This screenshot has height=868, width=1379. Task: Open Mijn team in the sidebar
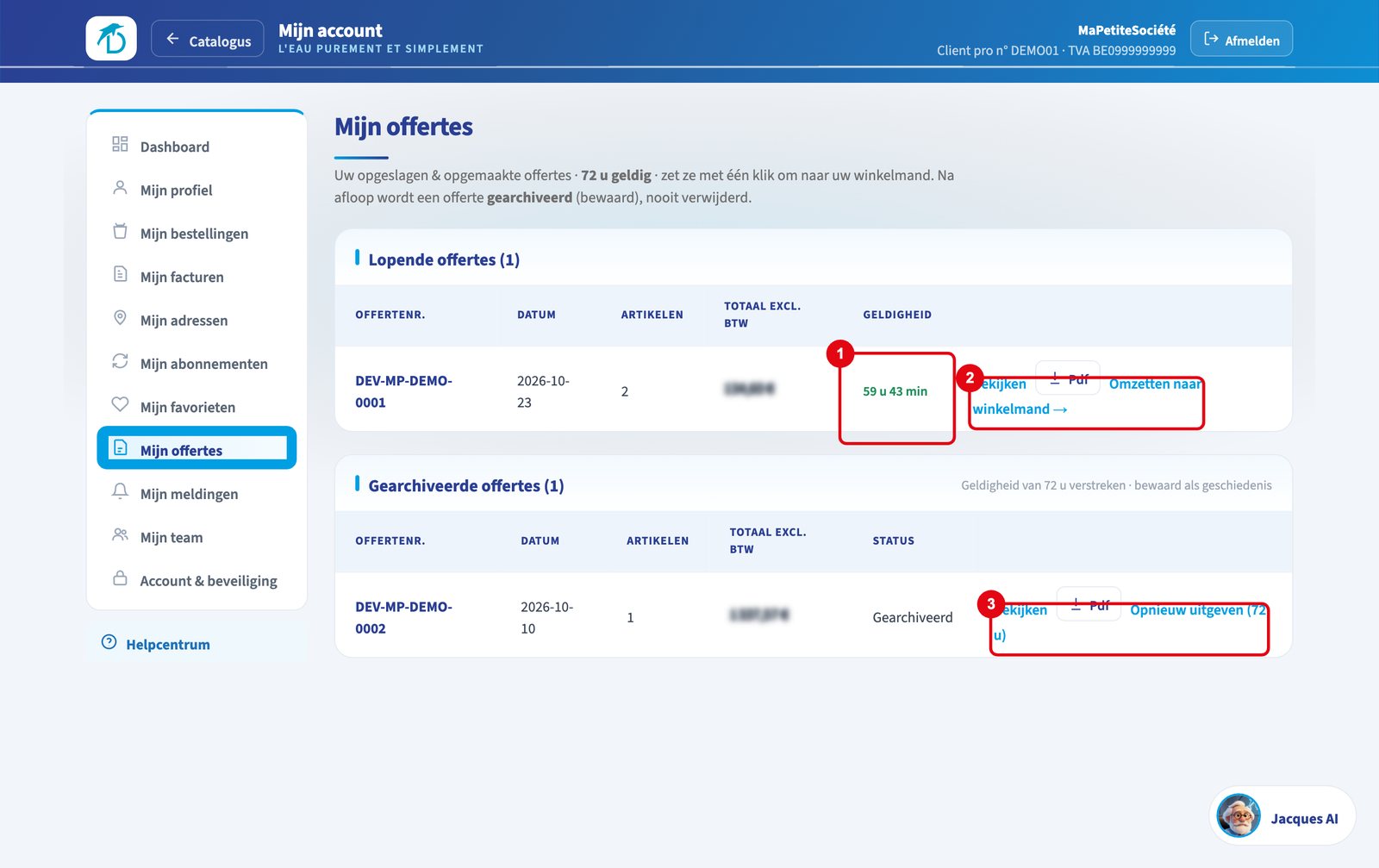tap(197, 537)
